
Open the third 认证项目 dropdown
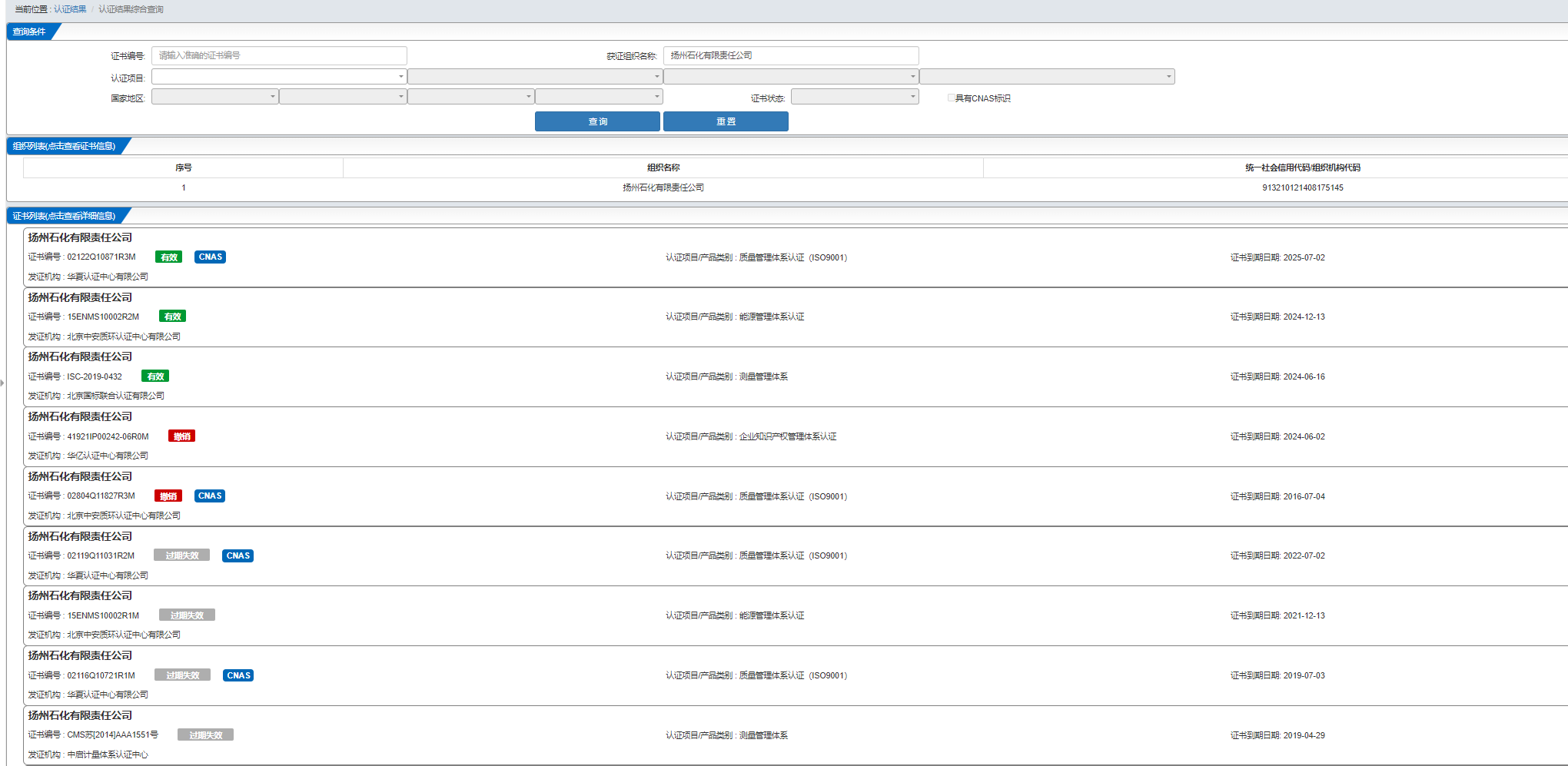[x=791, y=76]
